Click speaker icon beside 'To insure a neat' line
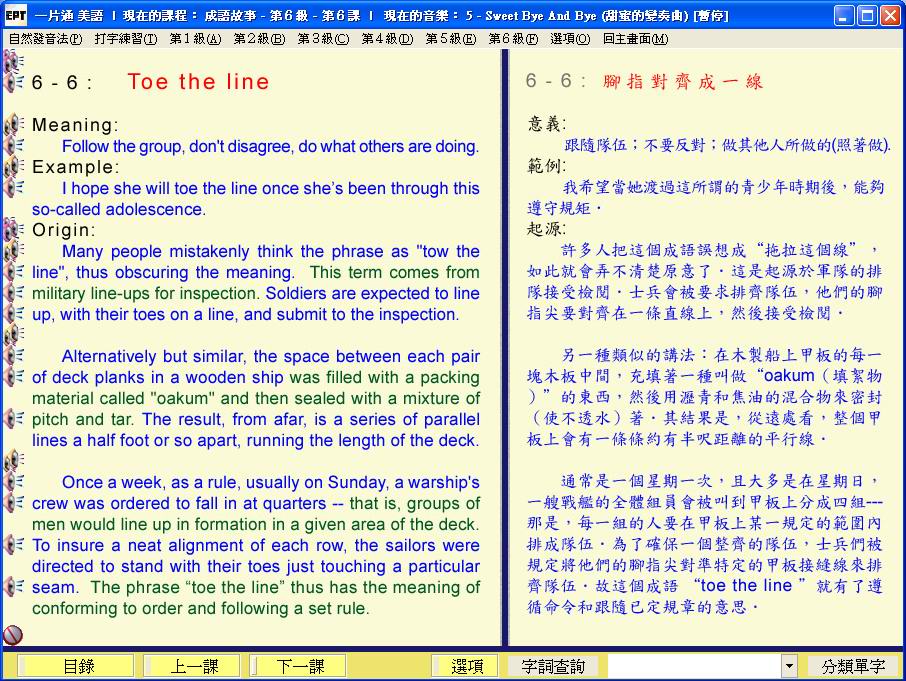Screen dimensions: 906x681 coord(14,545)
